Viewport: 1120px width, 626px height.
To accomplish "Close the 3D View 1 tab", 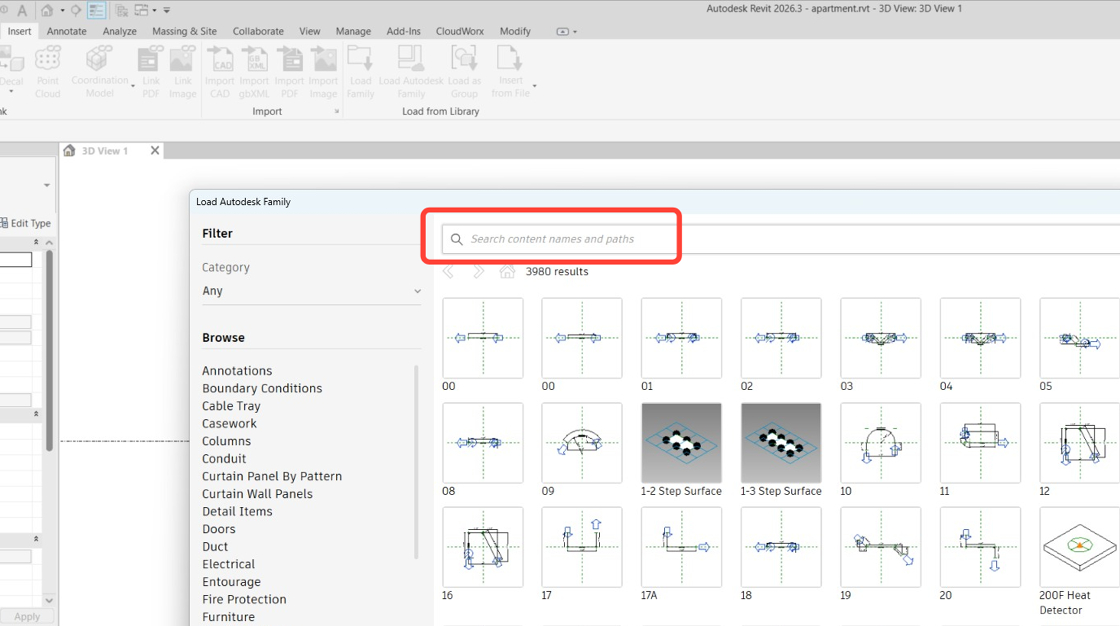I will pos(155,151).
